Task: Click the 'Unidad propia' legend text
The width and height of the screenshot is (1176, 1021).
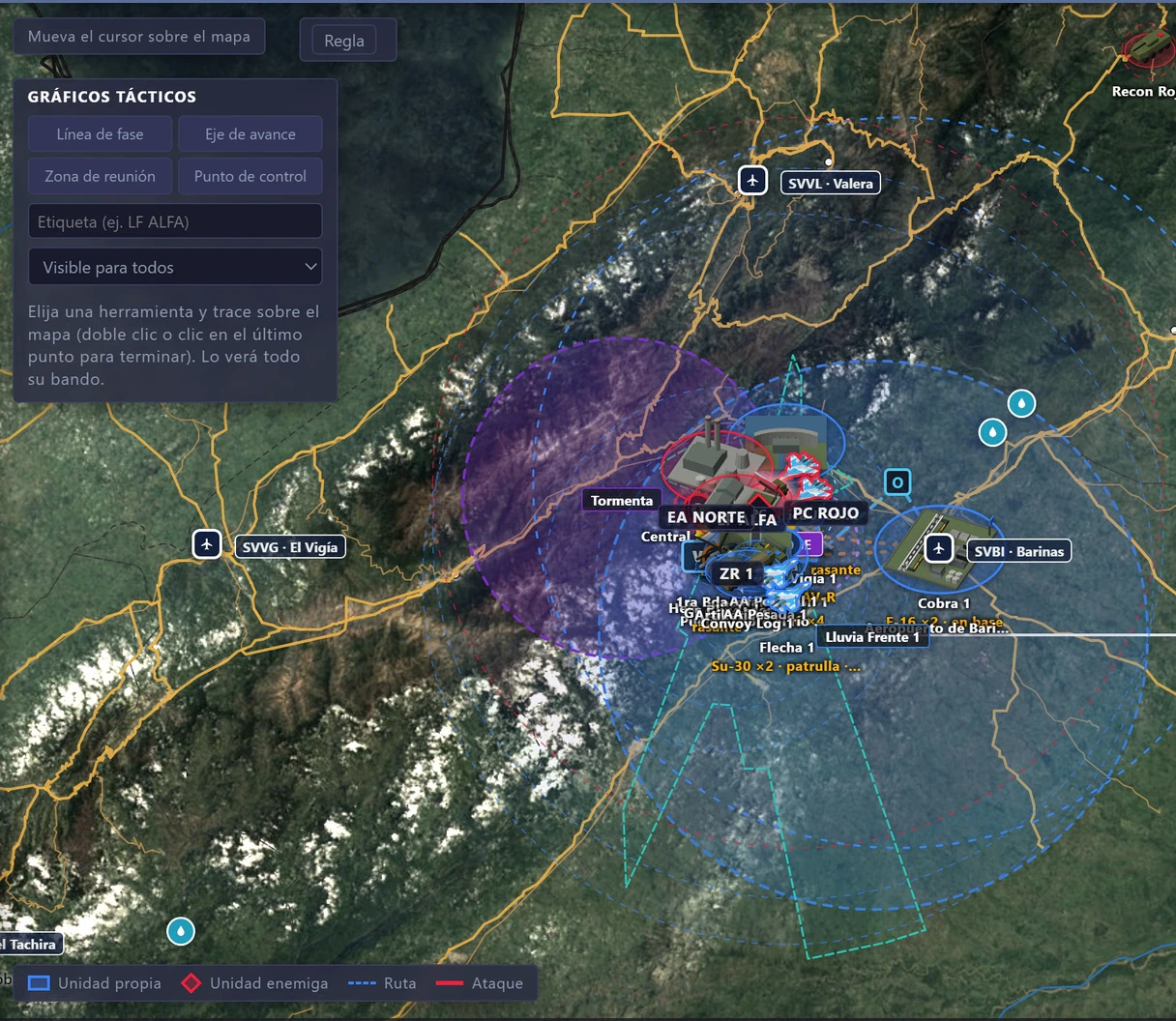Action: point(109,983)
